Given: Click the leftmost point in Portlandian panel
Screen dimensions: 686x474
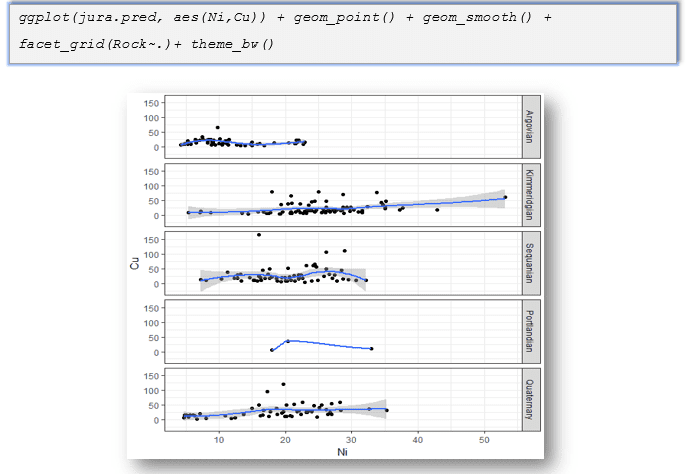Looking at the screenshot, I should pyautogui.click(x=271, y=350).
